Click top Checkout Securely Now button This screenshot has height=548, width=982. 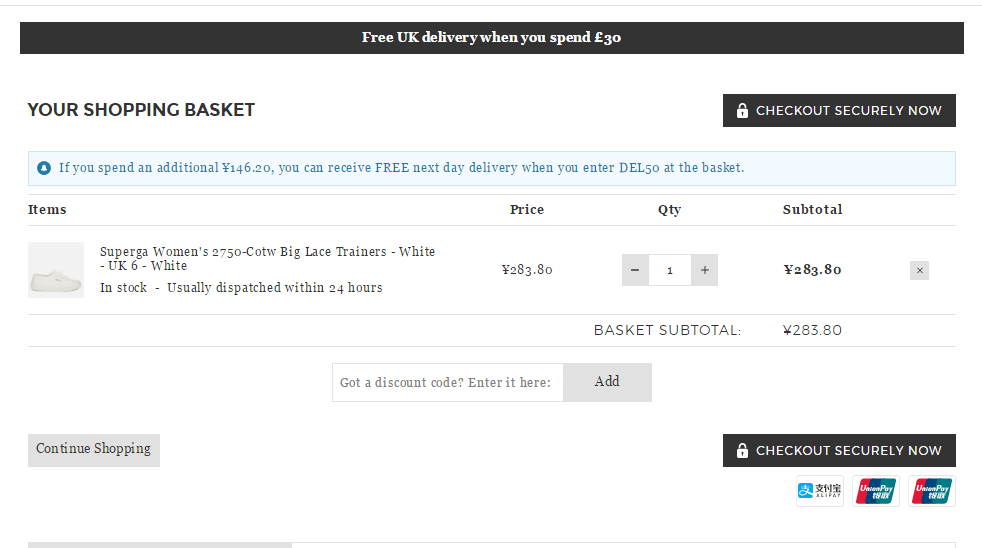click(839, 111)
